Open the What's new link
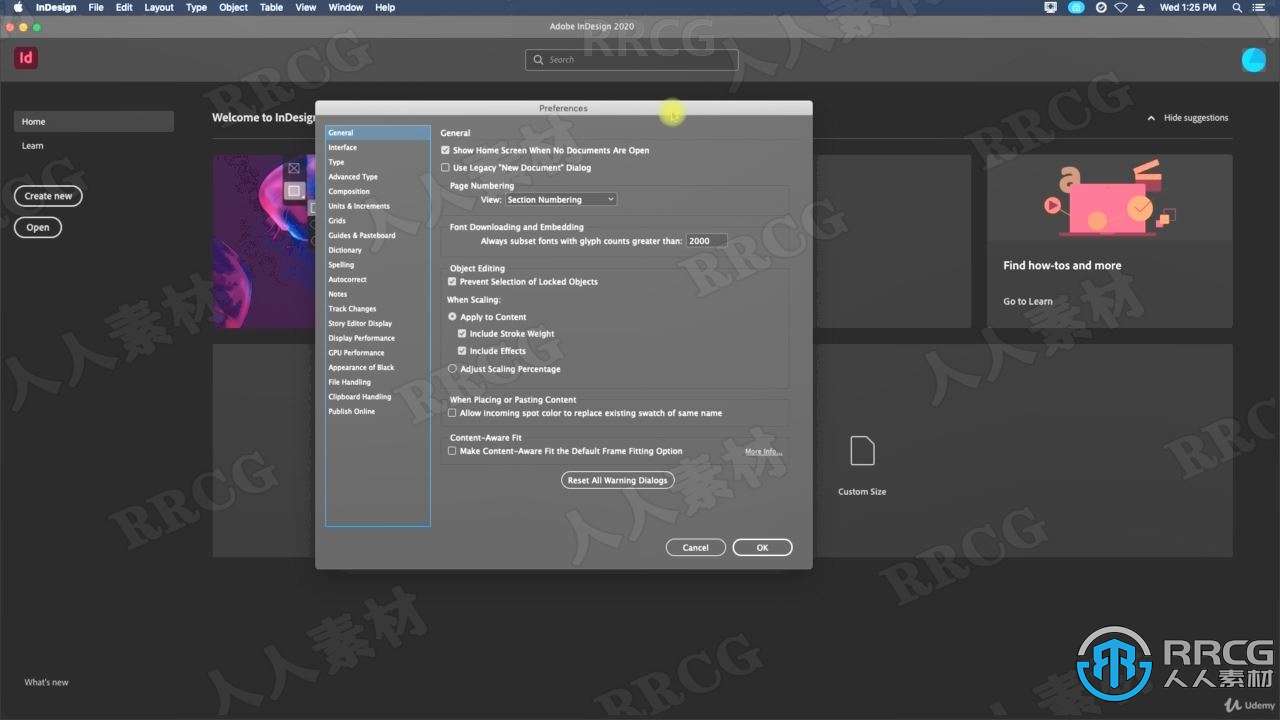This screenshot has height=720, width=1280. [x=47, y=682]
